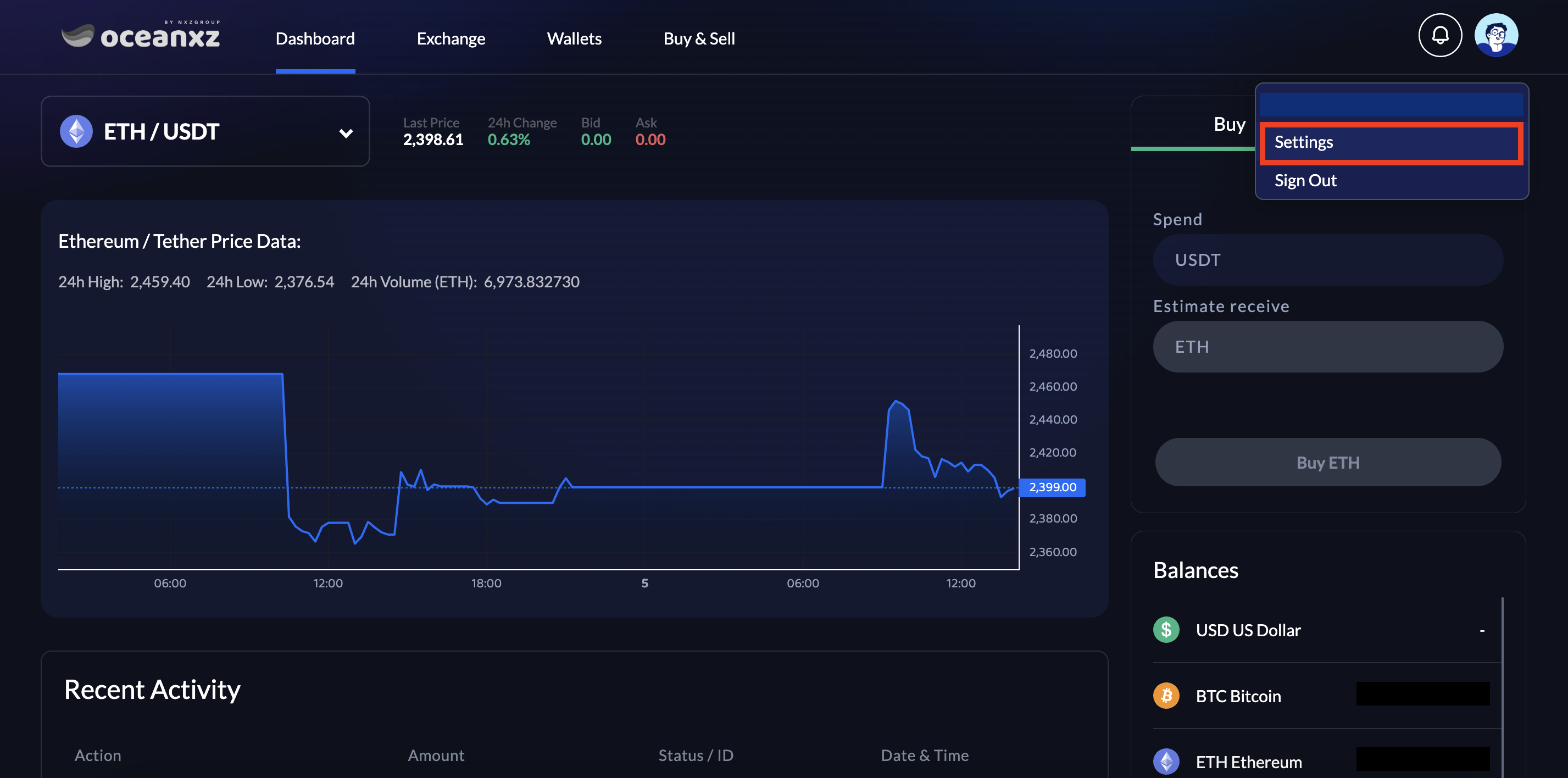
Task: Click the USD dollar balance icon
Action: coord(1166,630)
